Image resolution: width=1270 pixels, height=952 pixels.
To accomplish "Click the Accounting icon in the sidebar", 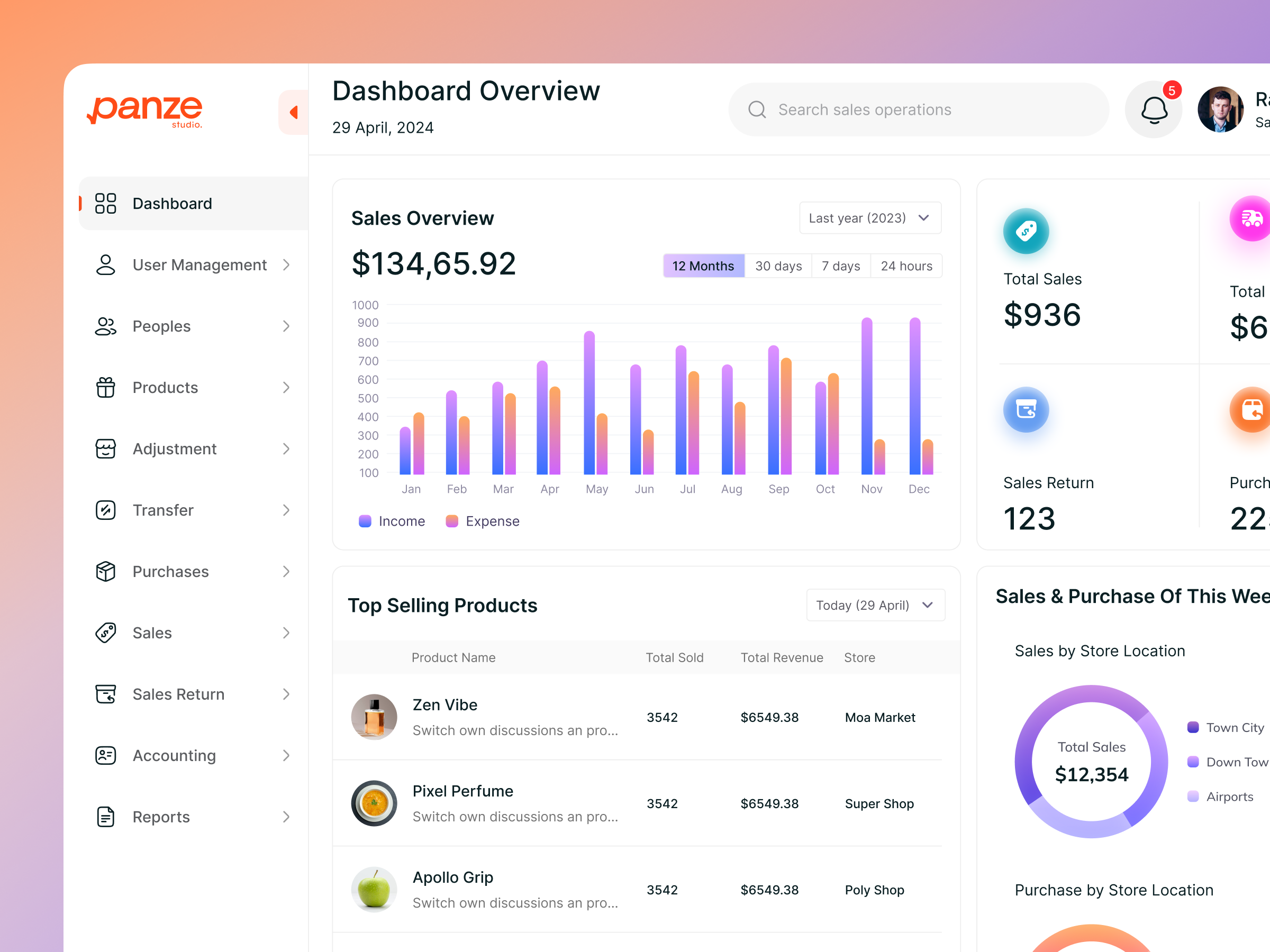I will (x=105, y=755).
